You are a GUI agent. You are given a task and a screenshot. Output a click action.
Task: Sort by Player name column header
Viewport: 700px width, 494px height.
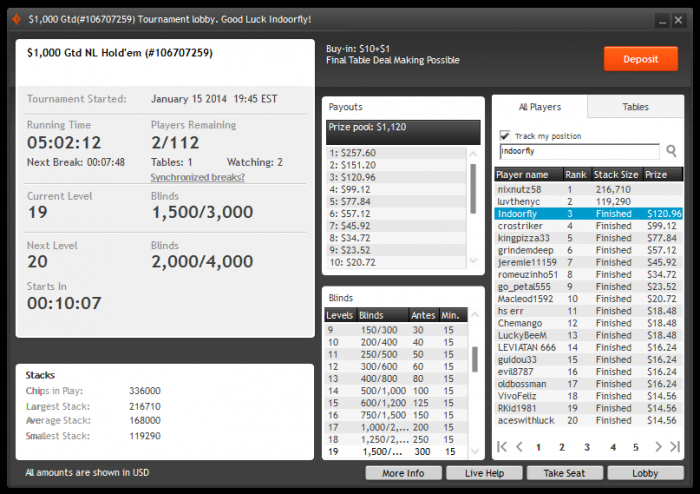pyautogui.click(x=528, y=174)
